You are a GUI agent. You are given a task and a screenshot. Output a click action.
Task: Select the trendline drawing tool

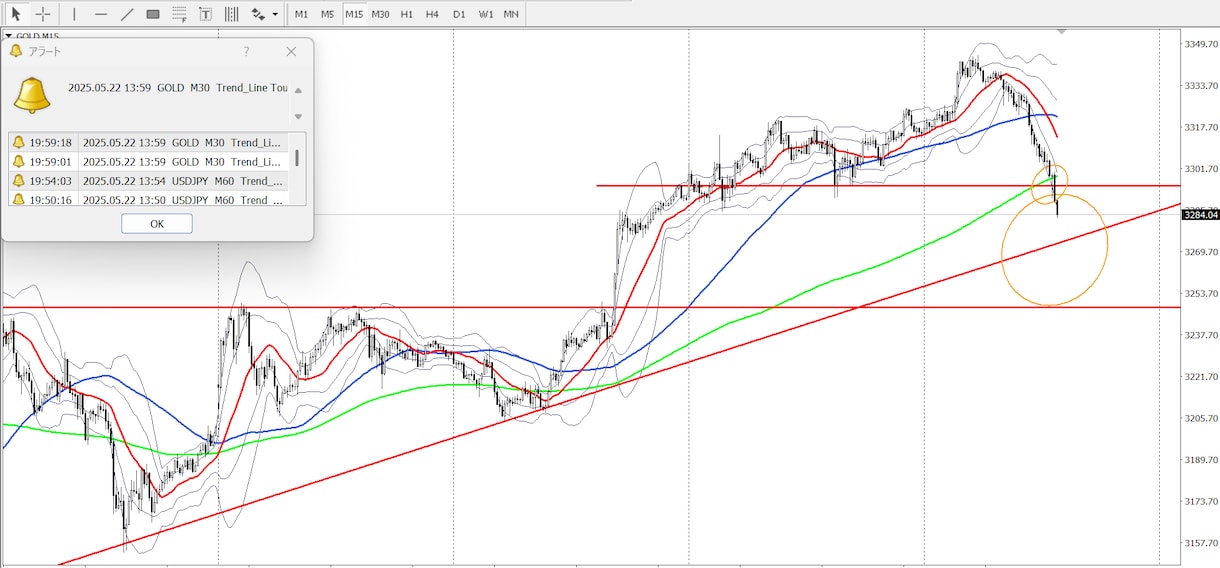click(x=127, y=14)
